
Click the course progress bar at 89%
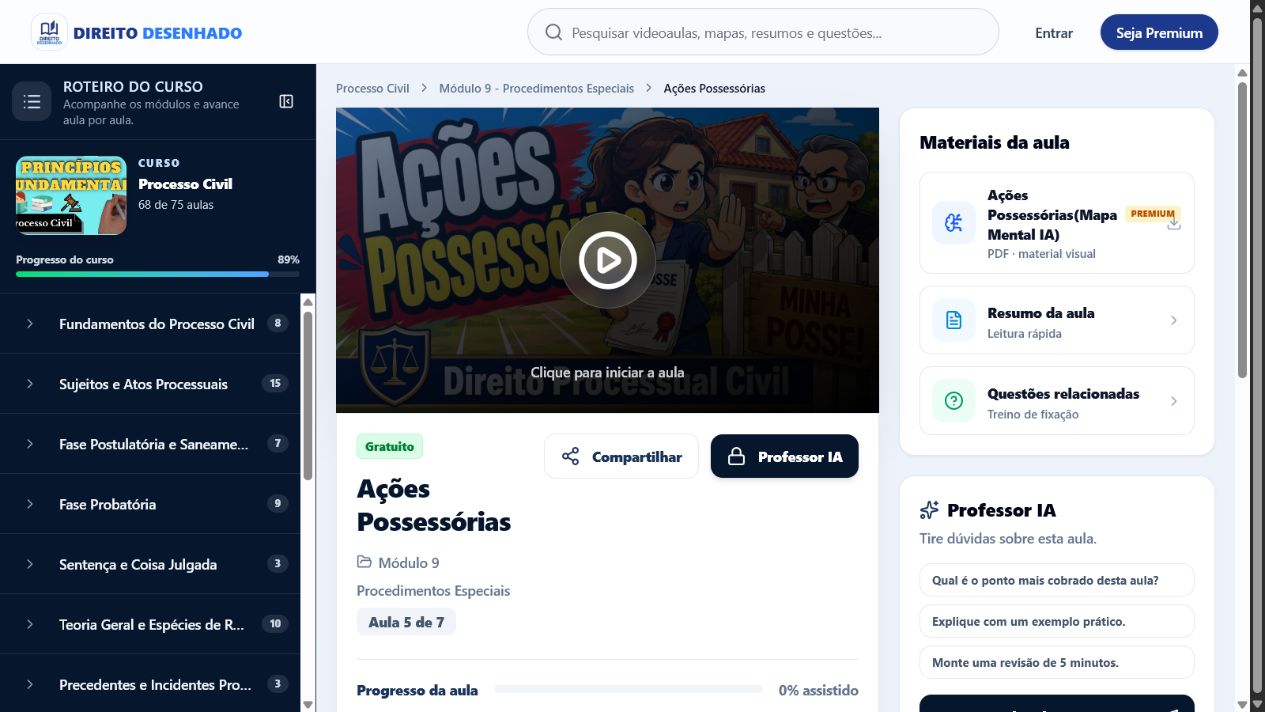[158, 274]
